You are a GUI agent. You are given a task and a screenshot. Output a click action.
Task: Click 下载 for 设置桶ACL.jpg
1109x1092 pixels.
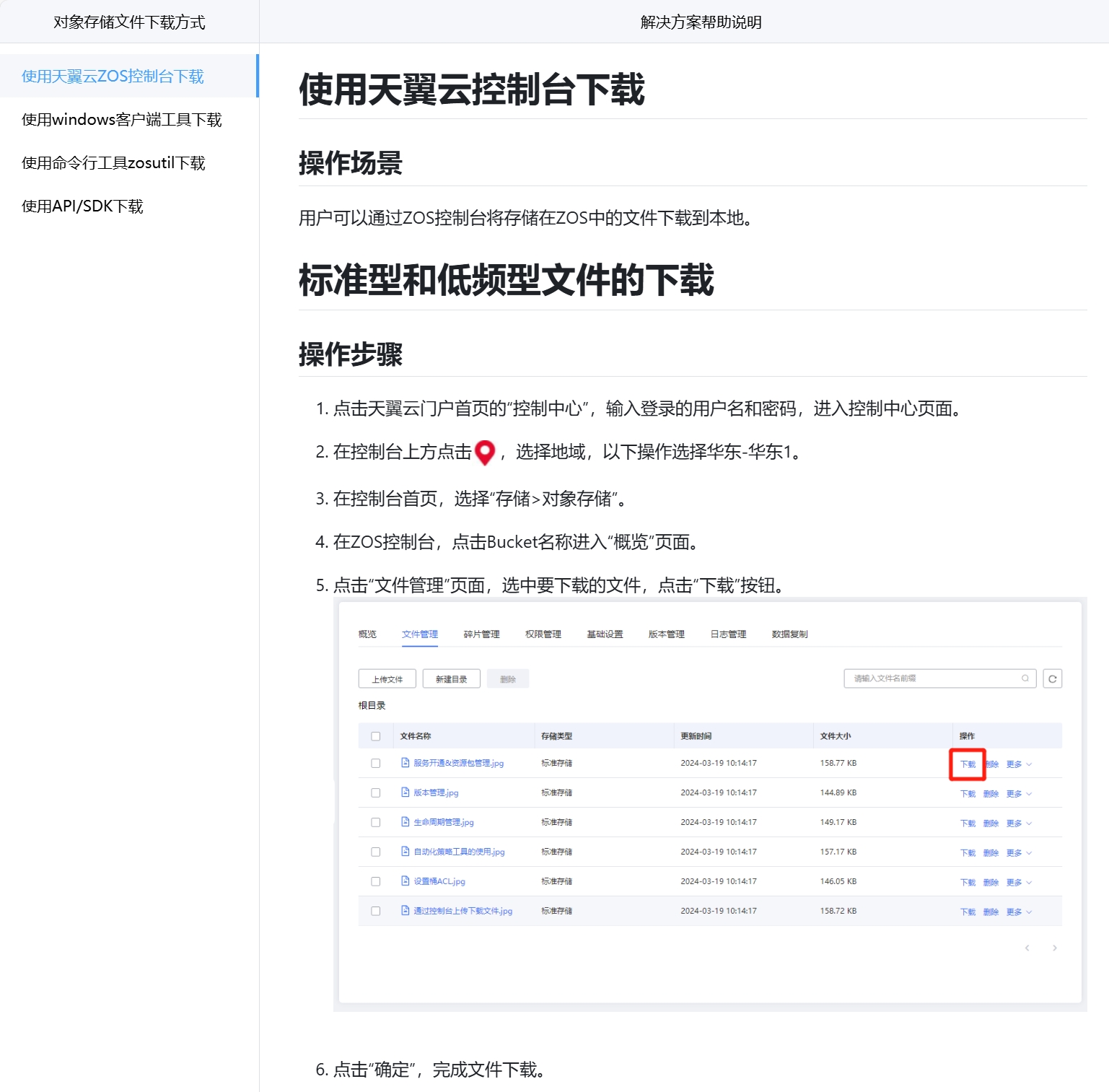click(x=968, y=883)
